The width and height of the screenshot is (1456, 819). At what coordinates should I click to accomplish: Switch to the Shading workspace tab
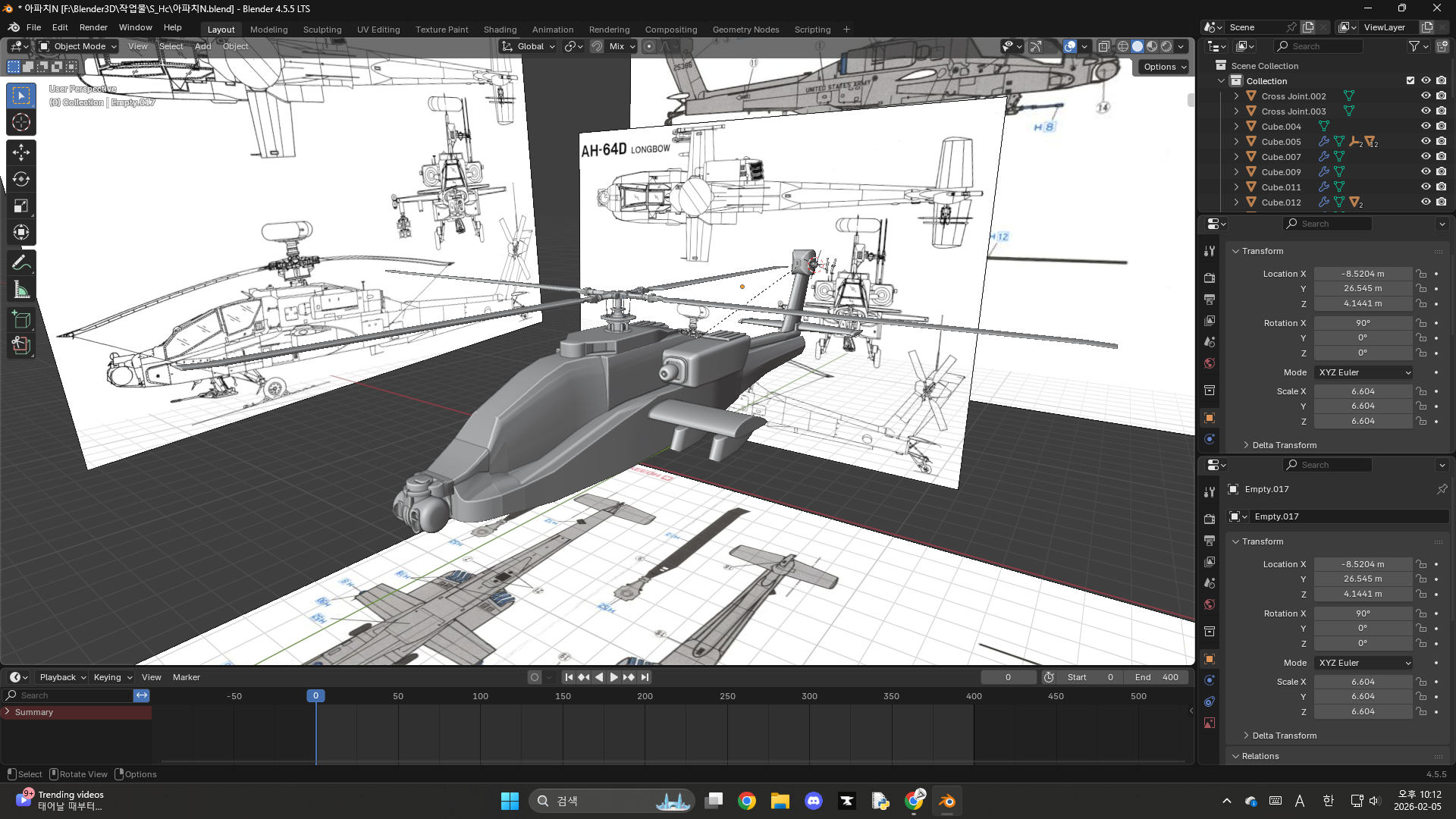pyautogui.click(x=500, y=30)
